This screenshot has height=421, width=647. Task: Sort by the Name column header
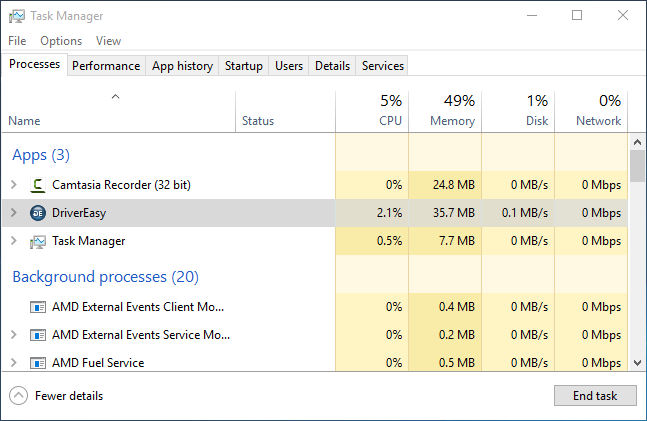coord(119,112)
